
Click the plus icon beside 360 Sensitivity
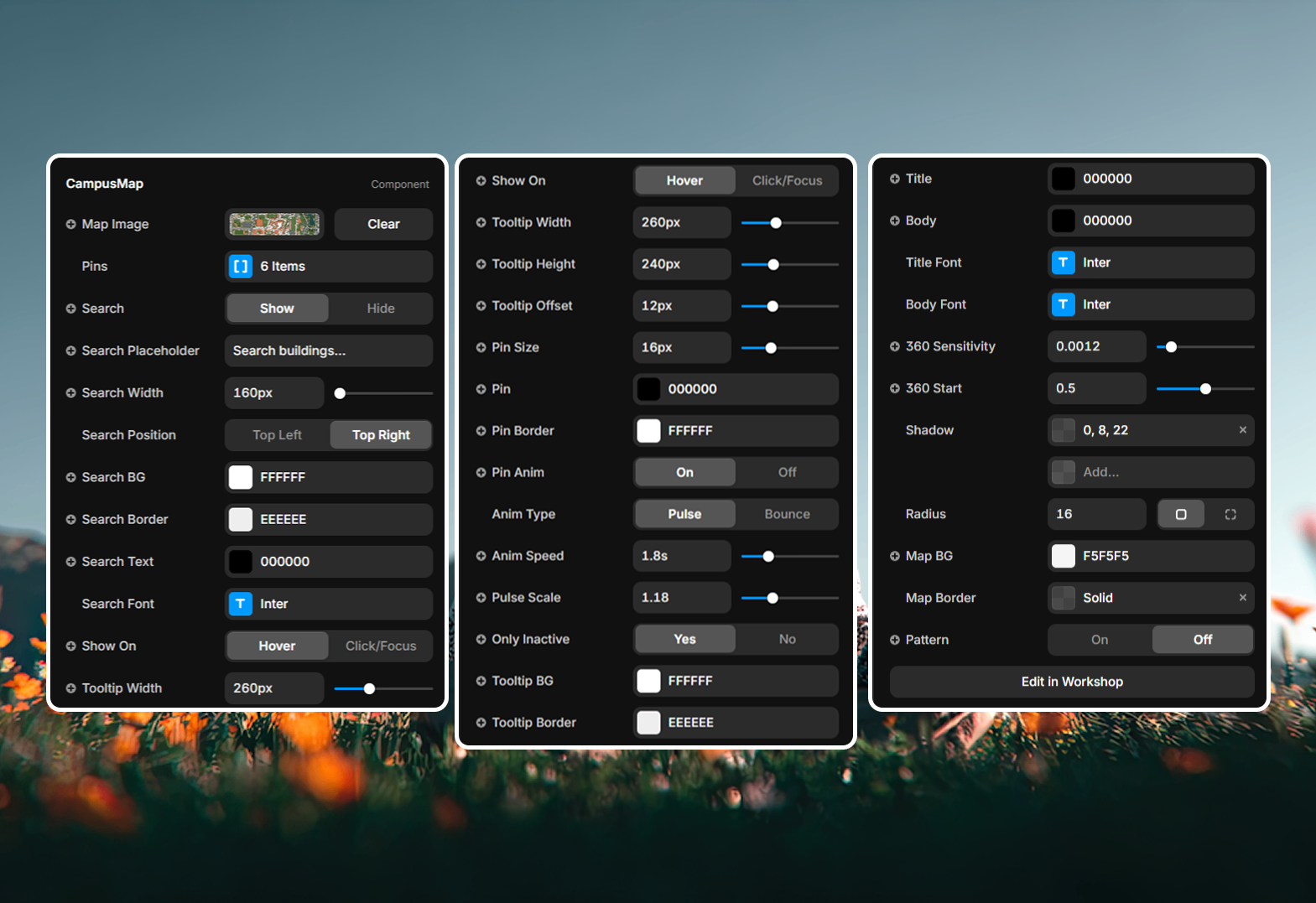click(x=895, y=346)
